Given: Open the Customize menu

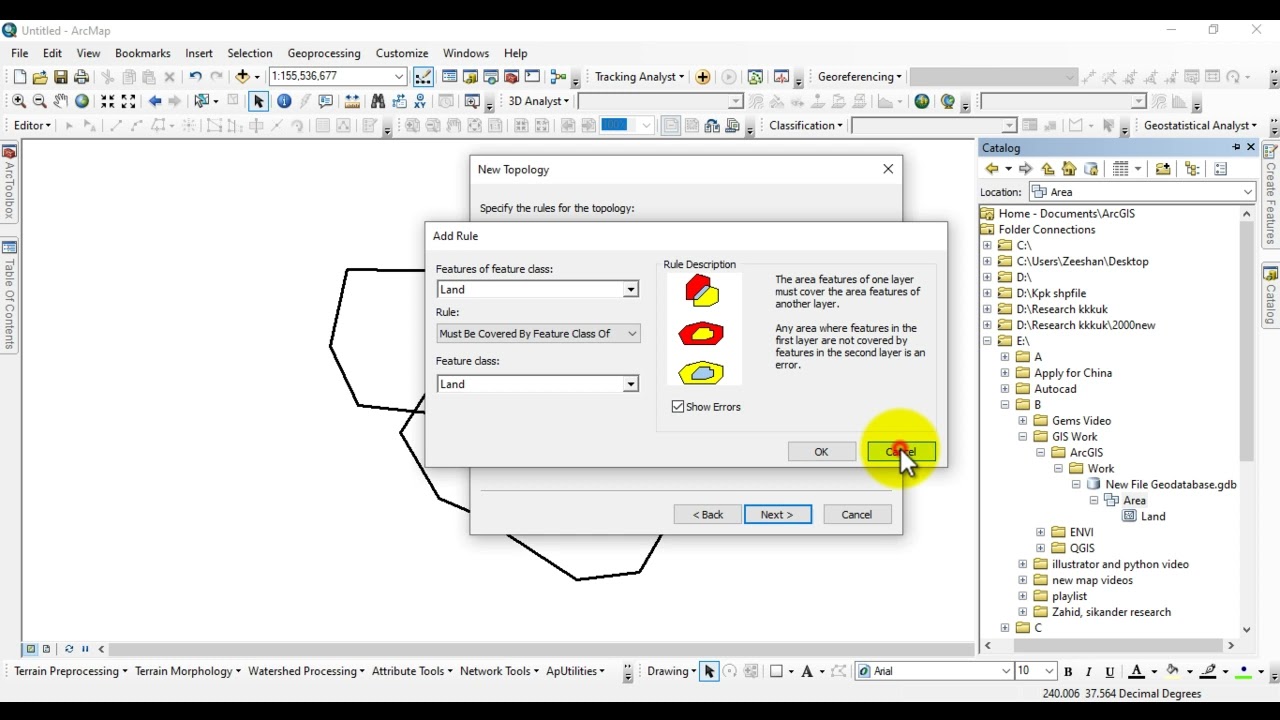Looking at the screenshot, I should [402, 53].
